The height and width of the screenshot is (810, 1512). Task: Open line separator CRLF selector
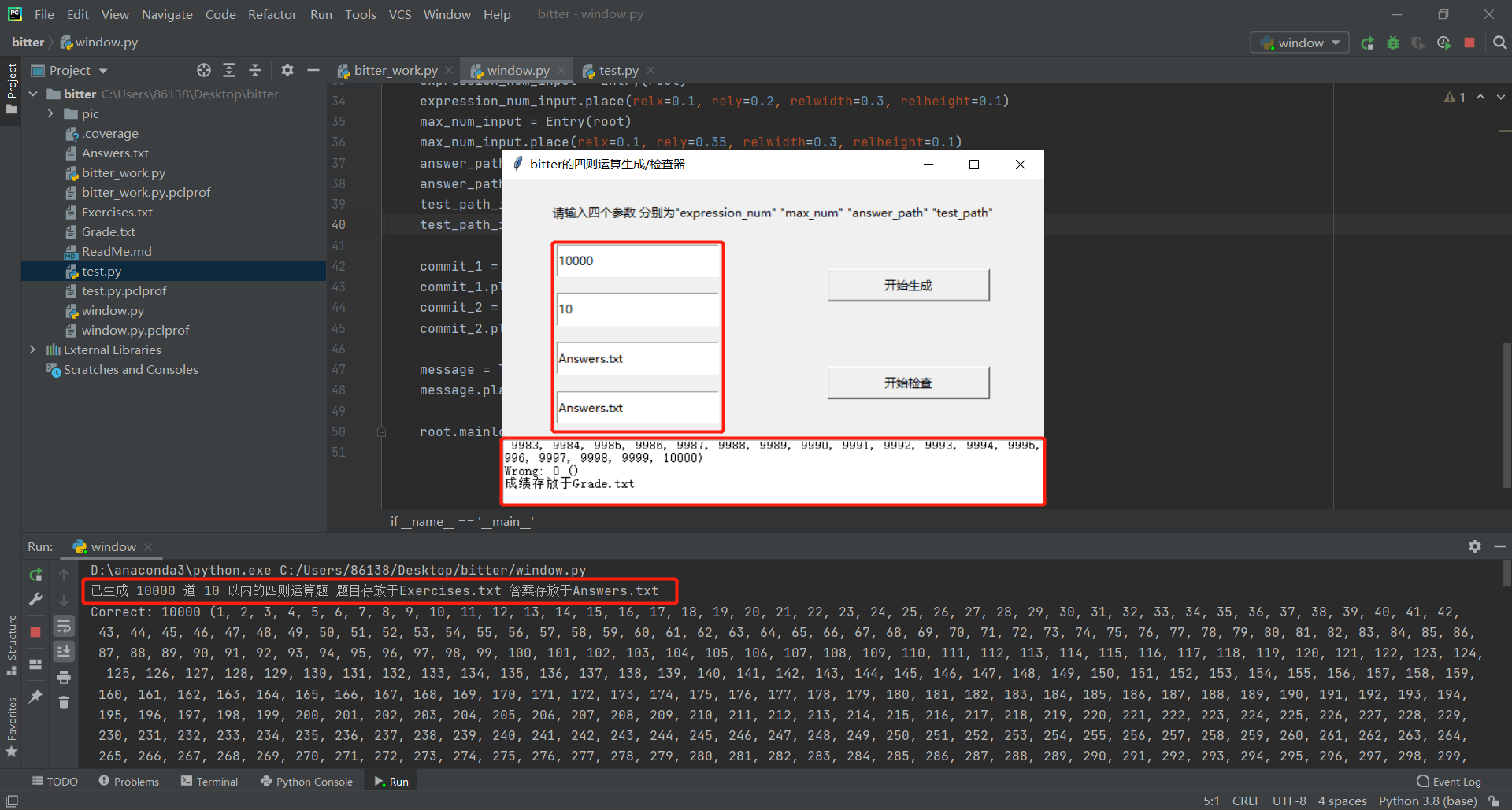pos(1246,801)
